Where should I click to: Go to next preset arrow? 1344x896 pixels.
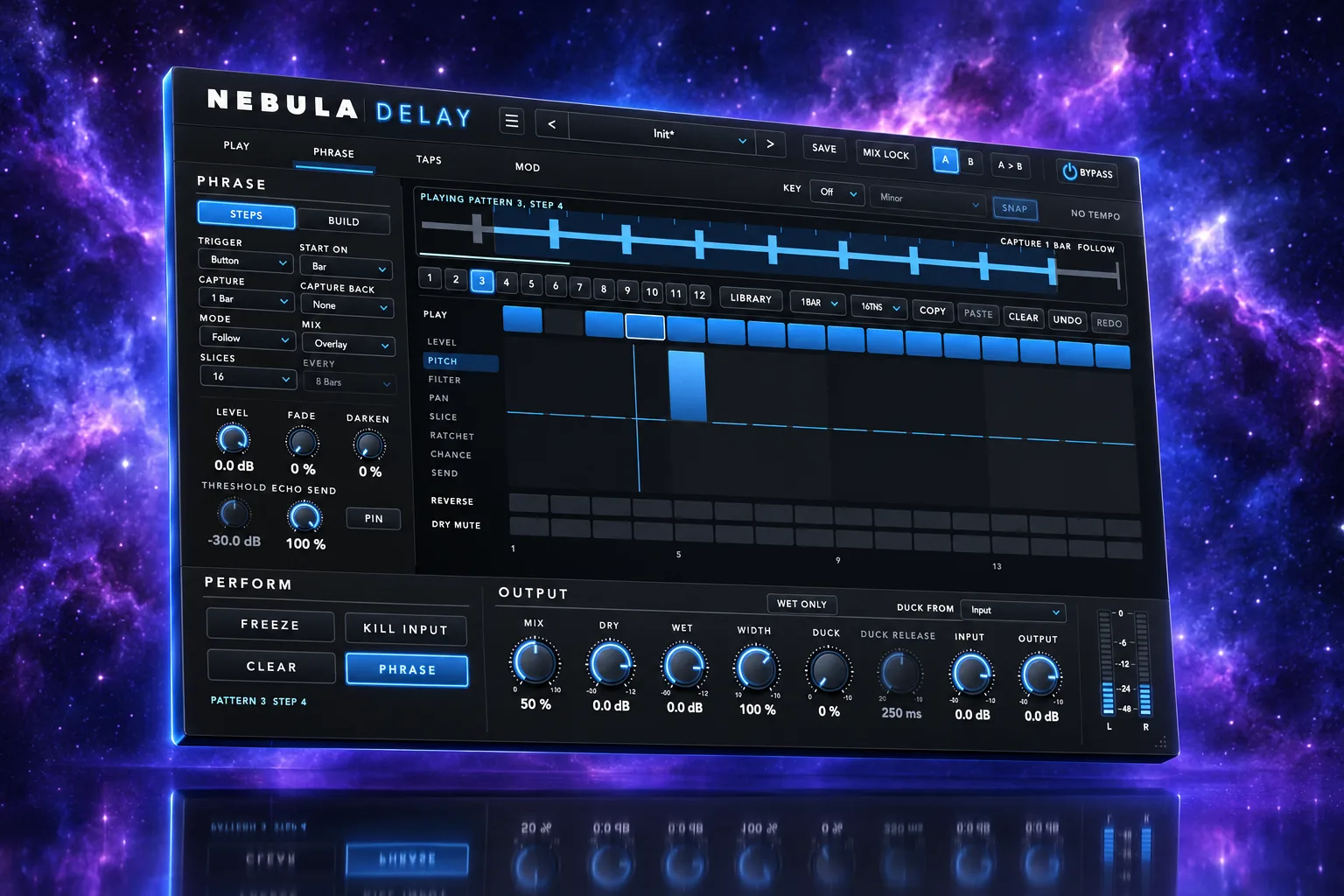pos(770,143)
